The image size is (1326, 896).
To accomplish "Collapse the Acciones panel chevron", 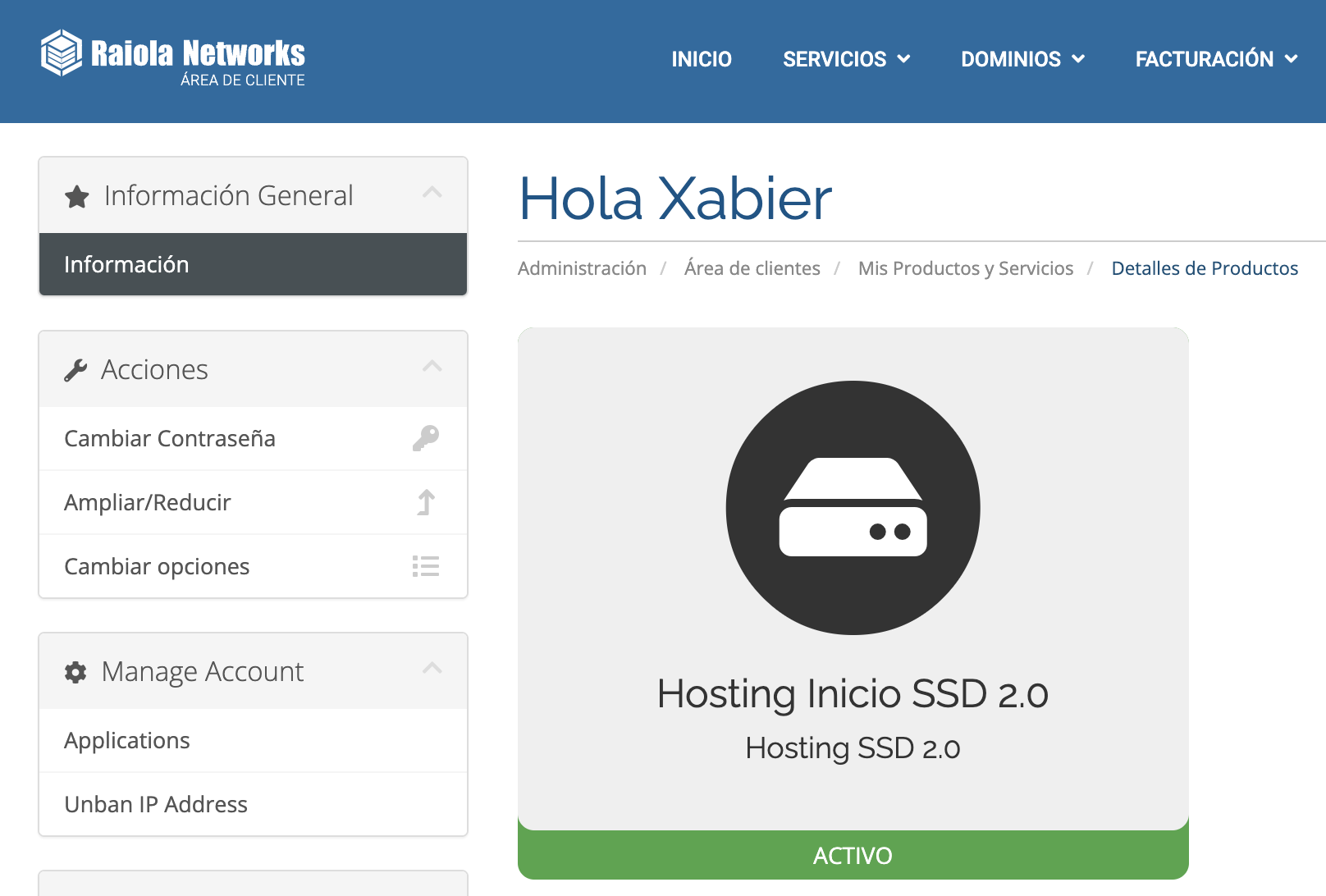I will tap(432, 367).
